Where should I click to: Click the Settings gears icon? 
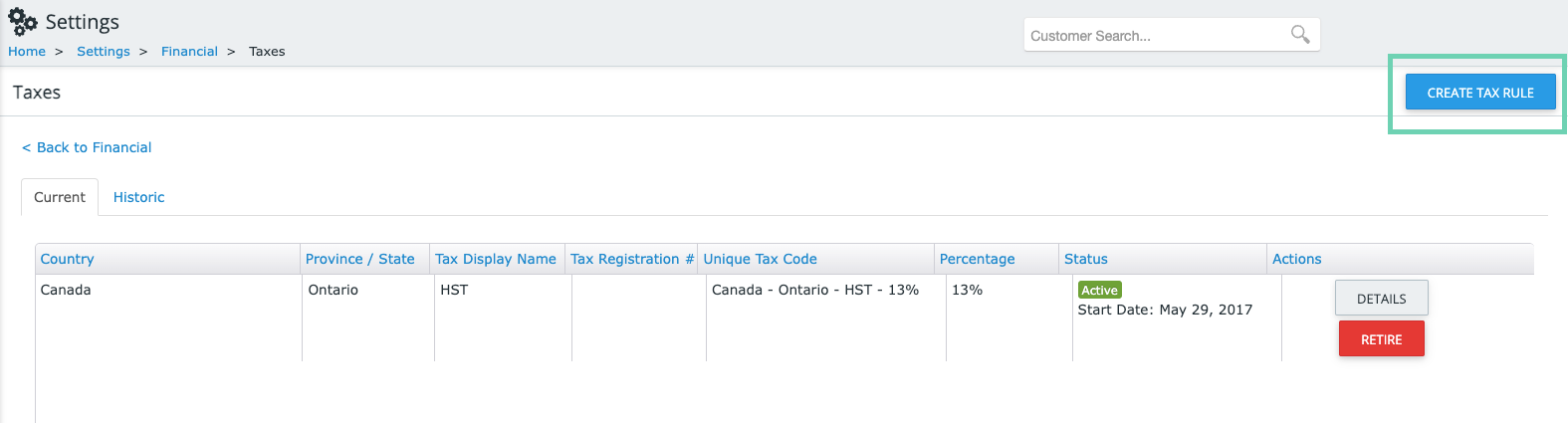point(23,21)
